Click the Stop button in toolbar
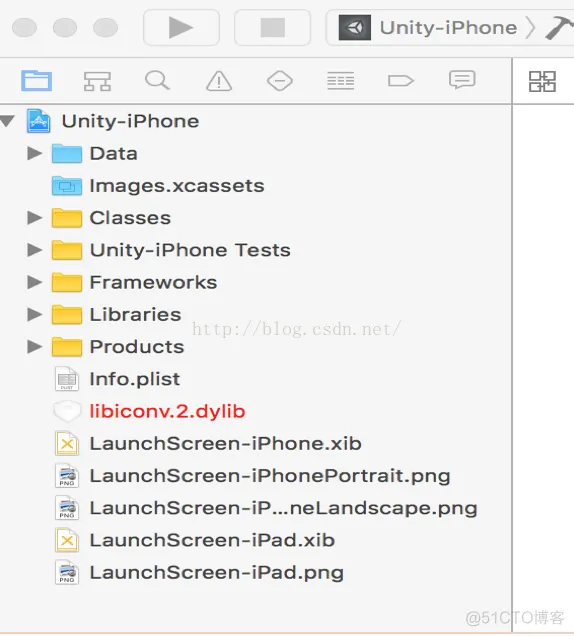Screen dimensions: 574x636 [273, 28]
